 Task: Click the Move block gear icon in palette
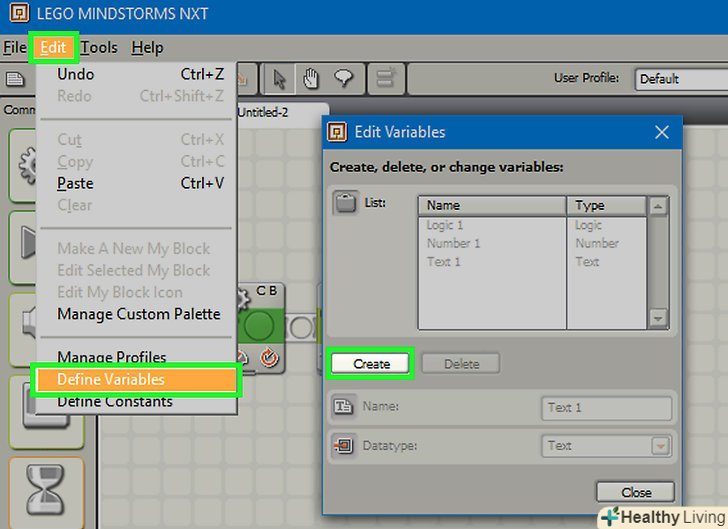(x=27, y=165)
